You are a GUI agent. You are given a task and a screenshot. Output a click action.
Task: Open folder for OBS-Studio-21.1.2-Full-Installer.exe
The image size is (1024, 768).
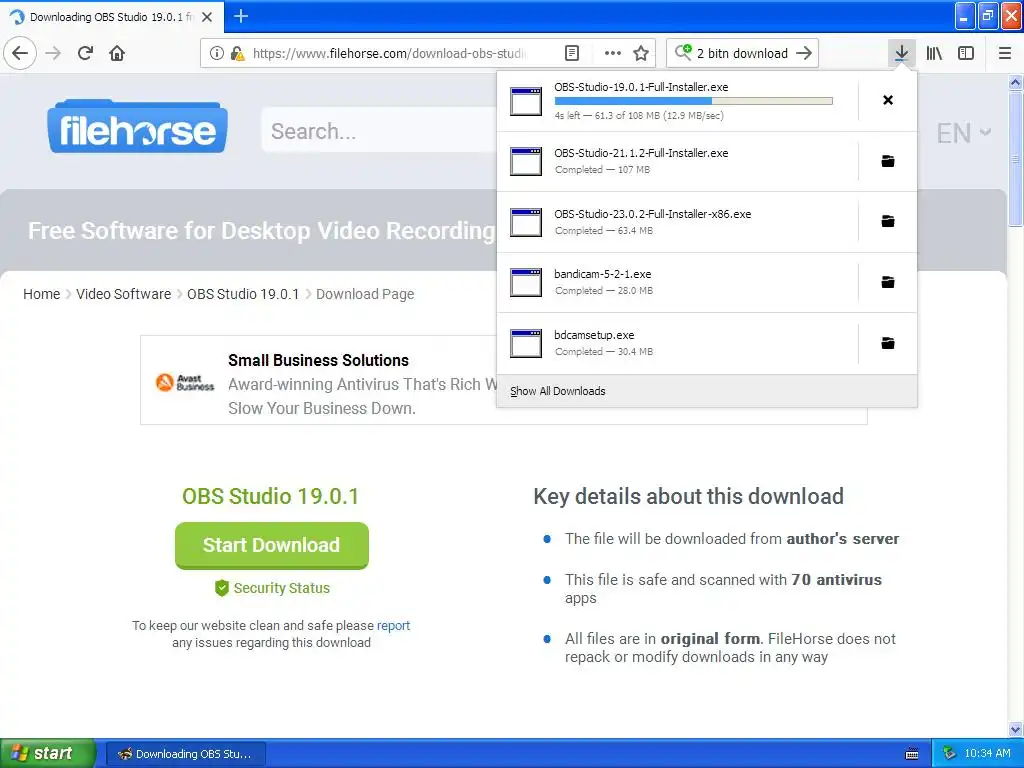coord(888,161)
